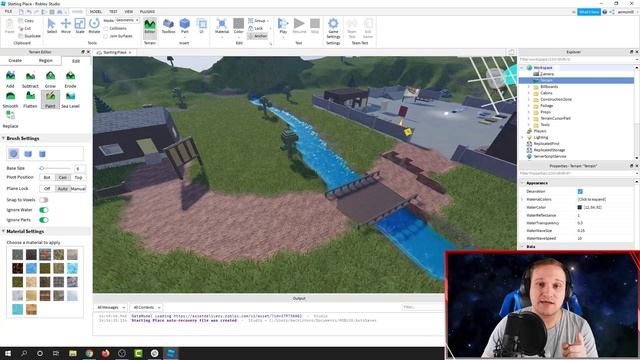Click the Play test button
Screen dimensions: 640x360
[x=283, y=27]
